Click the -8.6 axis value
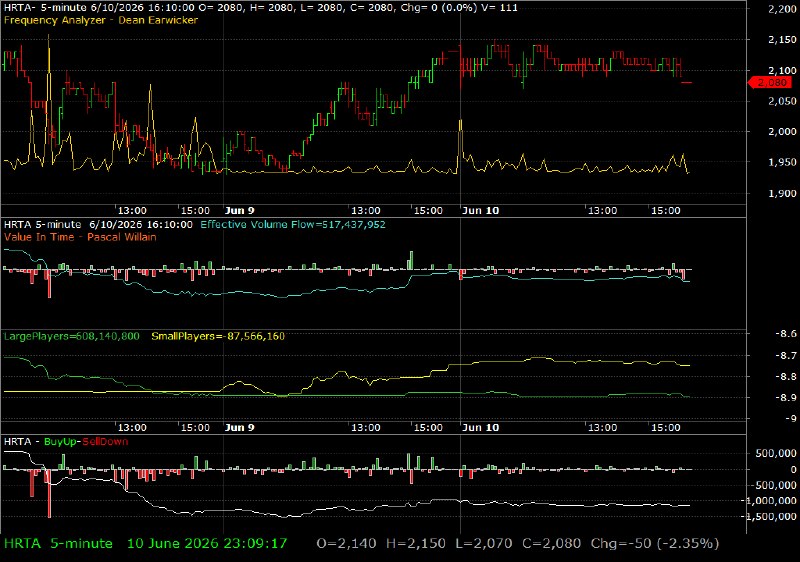The height and width of the screenshot is (562, 800). [786, 334]
